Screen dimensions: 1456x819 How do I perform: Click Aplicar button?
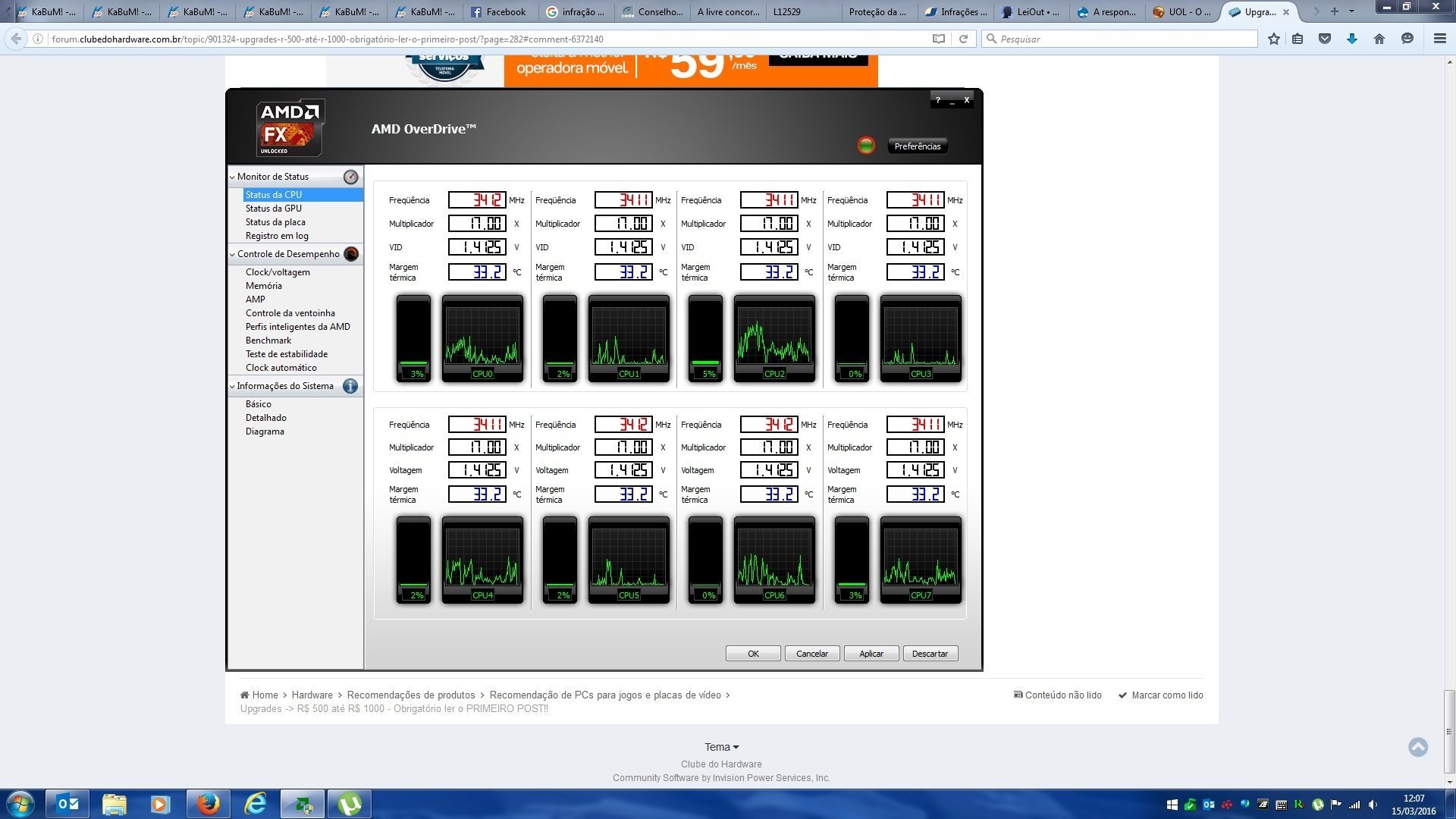pyautogui.click(x=871, y=654)
